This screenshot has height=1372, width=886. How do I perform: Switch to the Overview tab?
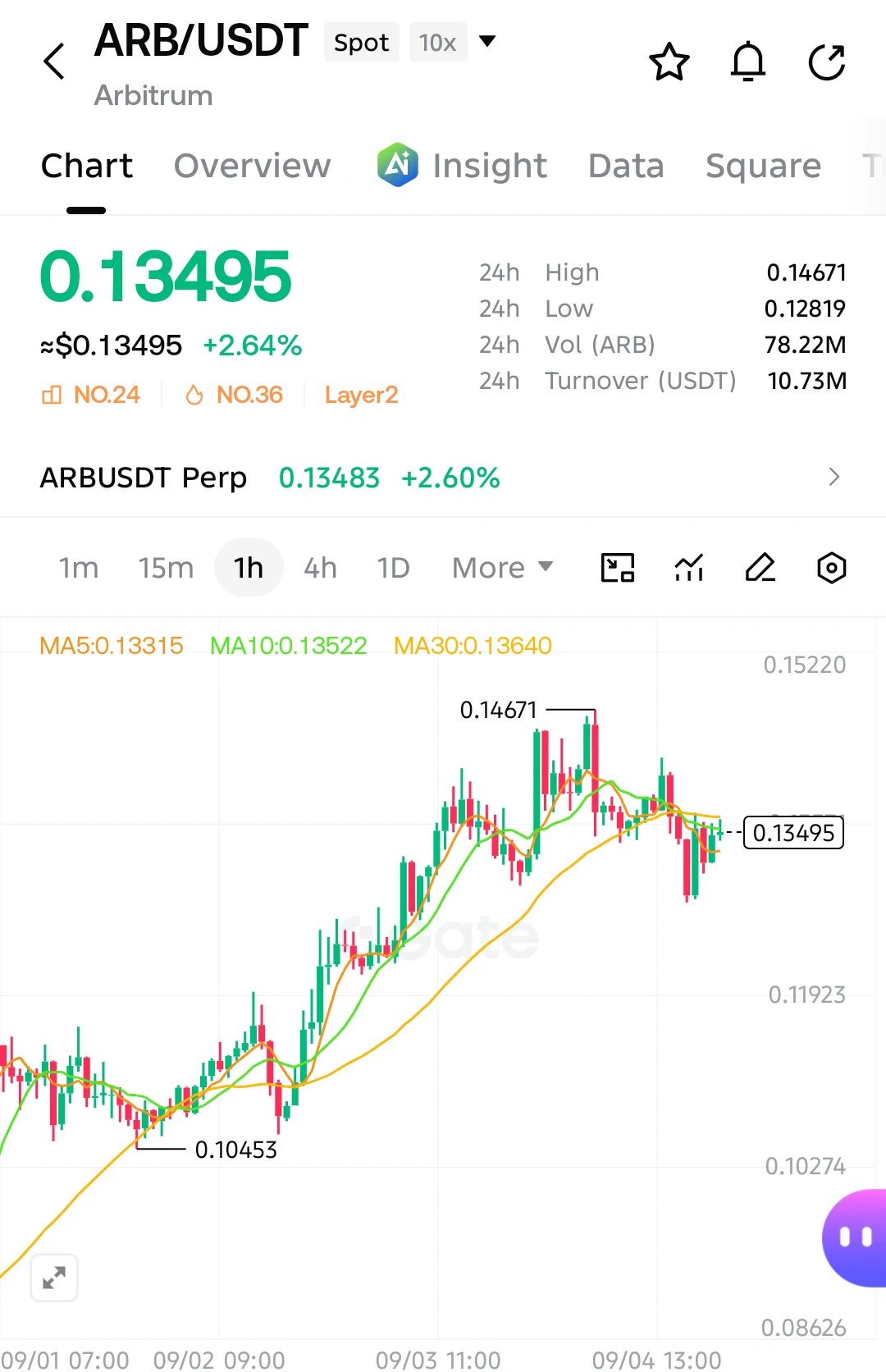[253, 166]
